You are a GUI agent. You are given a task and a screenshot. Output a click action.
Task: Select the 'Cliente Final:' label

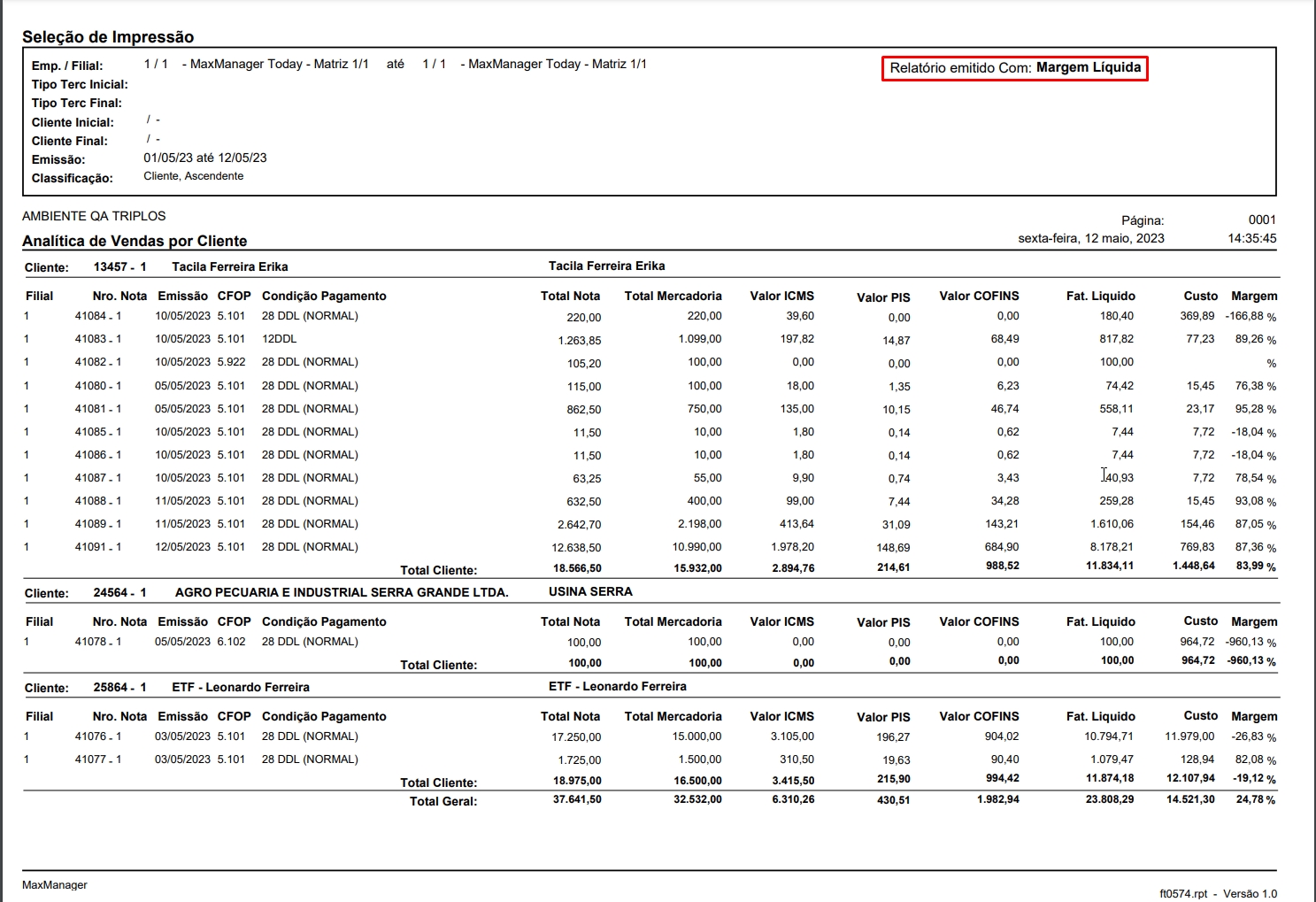pos(70,141)
